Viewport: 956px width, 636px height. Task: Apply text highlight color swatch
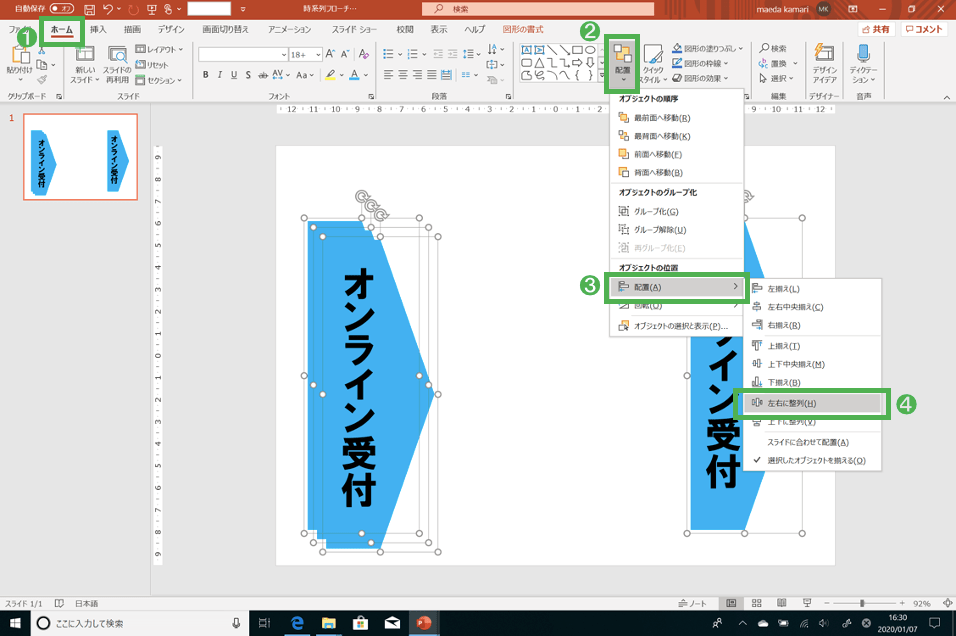click(330, 75)
